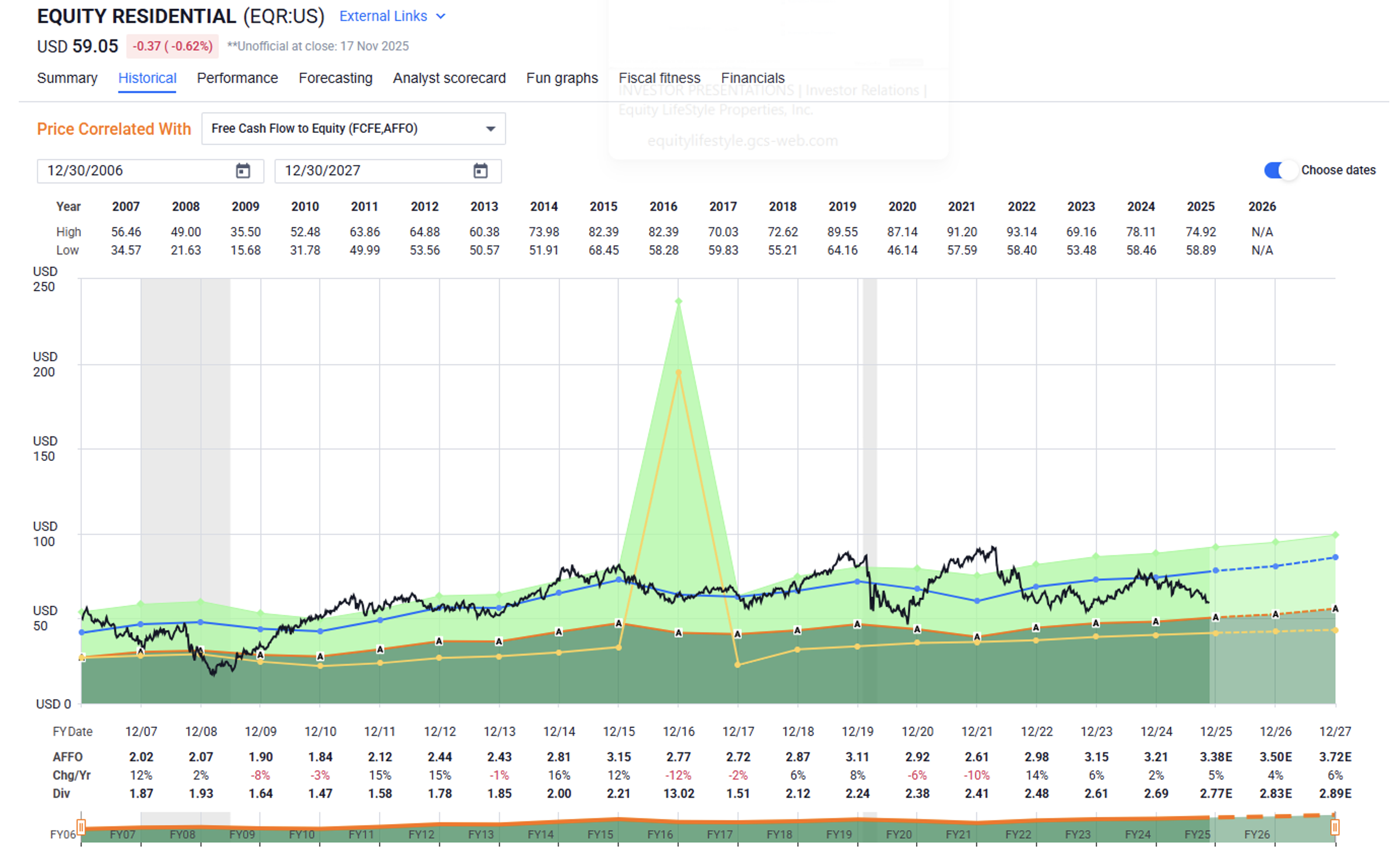Click the blue marker at 12/25

(1215, 570)
